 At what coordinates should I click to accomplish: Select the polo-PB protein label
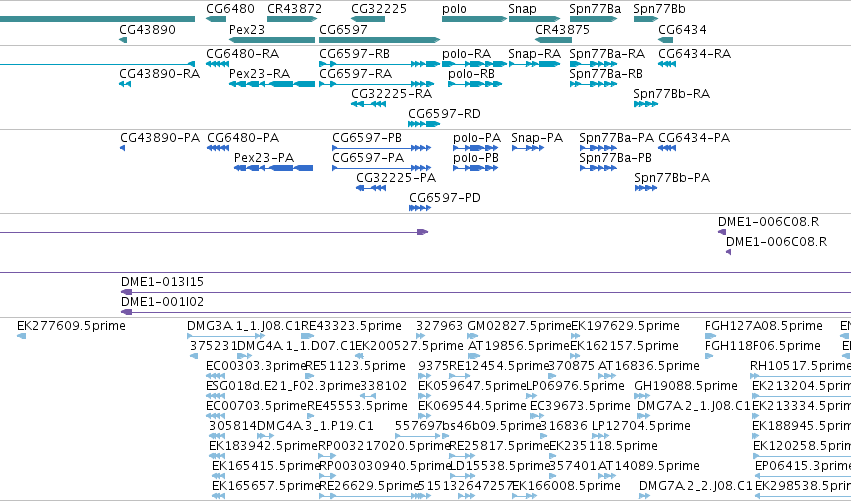tap(476, 158)
